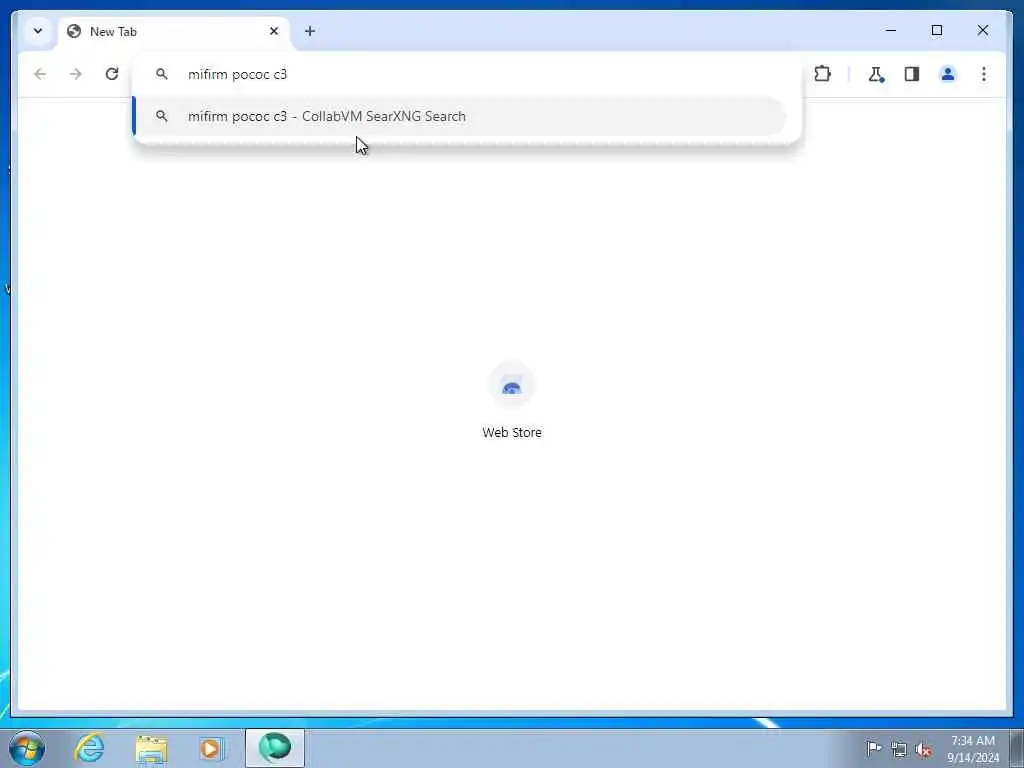Close the browser window
Image resolution: width=1024 pixels, height=768 pixels.
click(983, 30)
